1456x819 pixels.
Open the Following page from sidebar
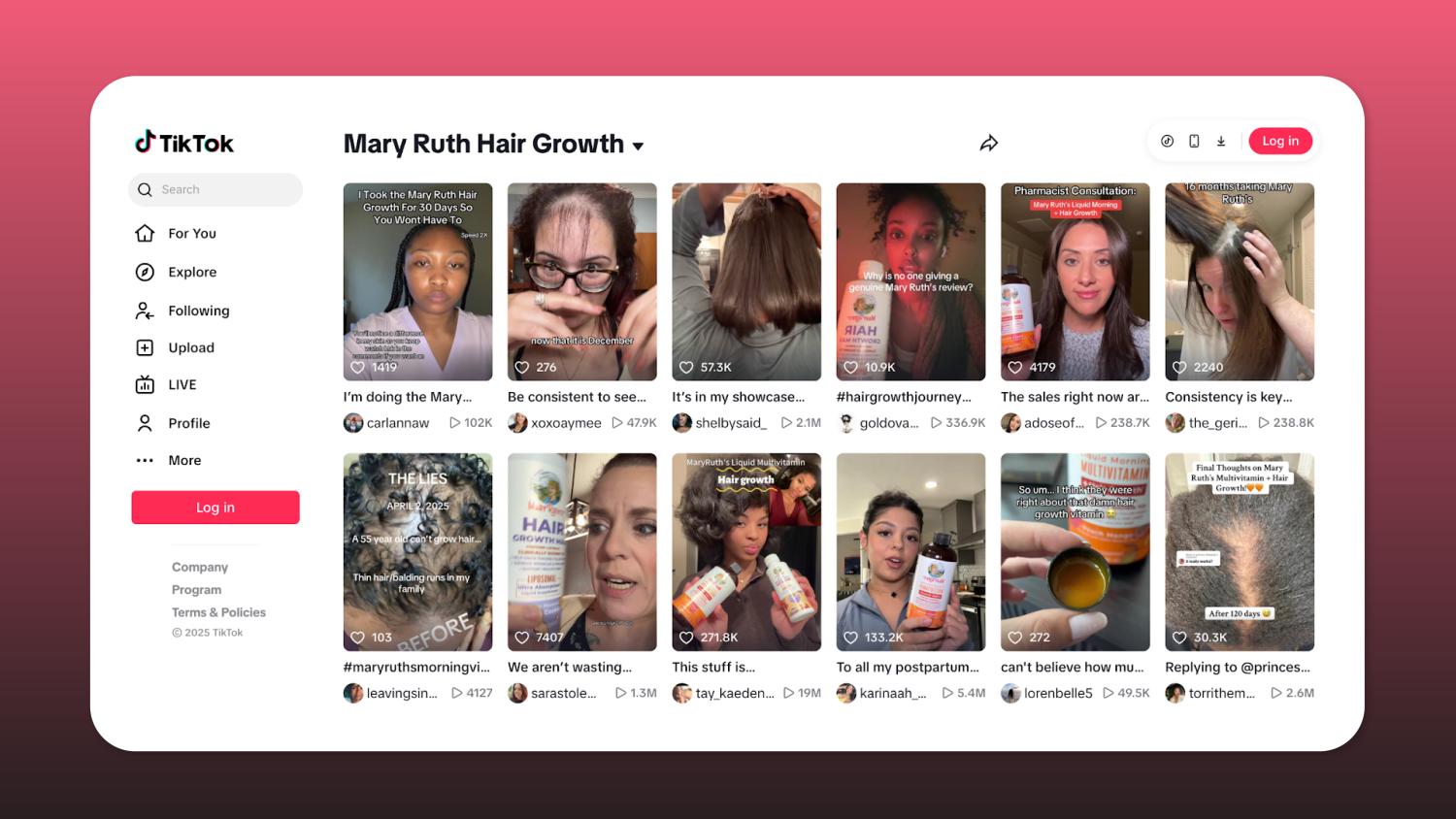[x=198, y=311]
